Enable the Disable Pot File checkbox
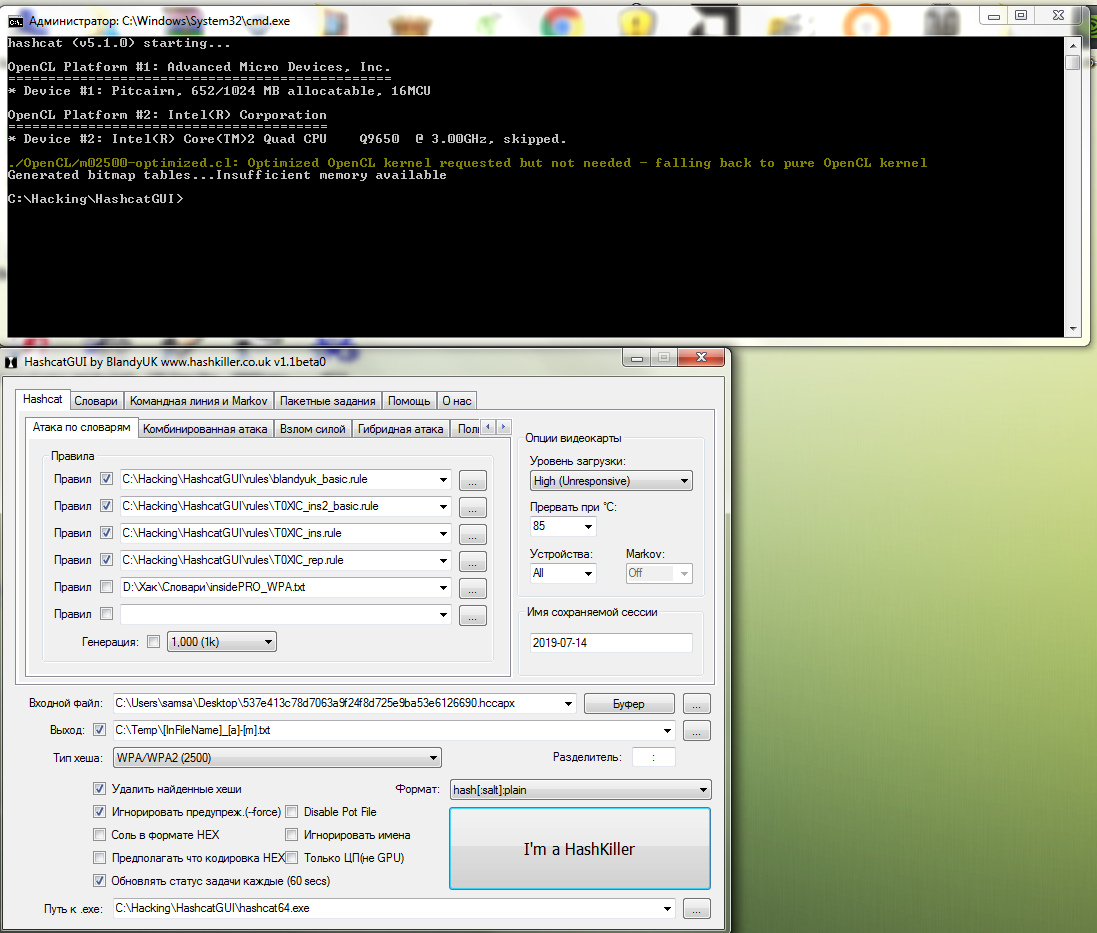This screenshot has height=933, width=1097. point(292,812)
